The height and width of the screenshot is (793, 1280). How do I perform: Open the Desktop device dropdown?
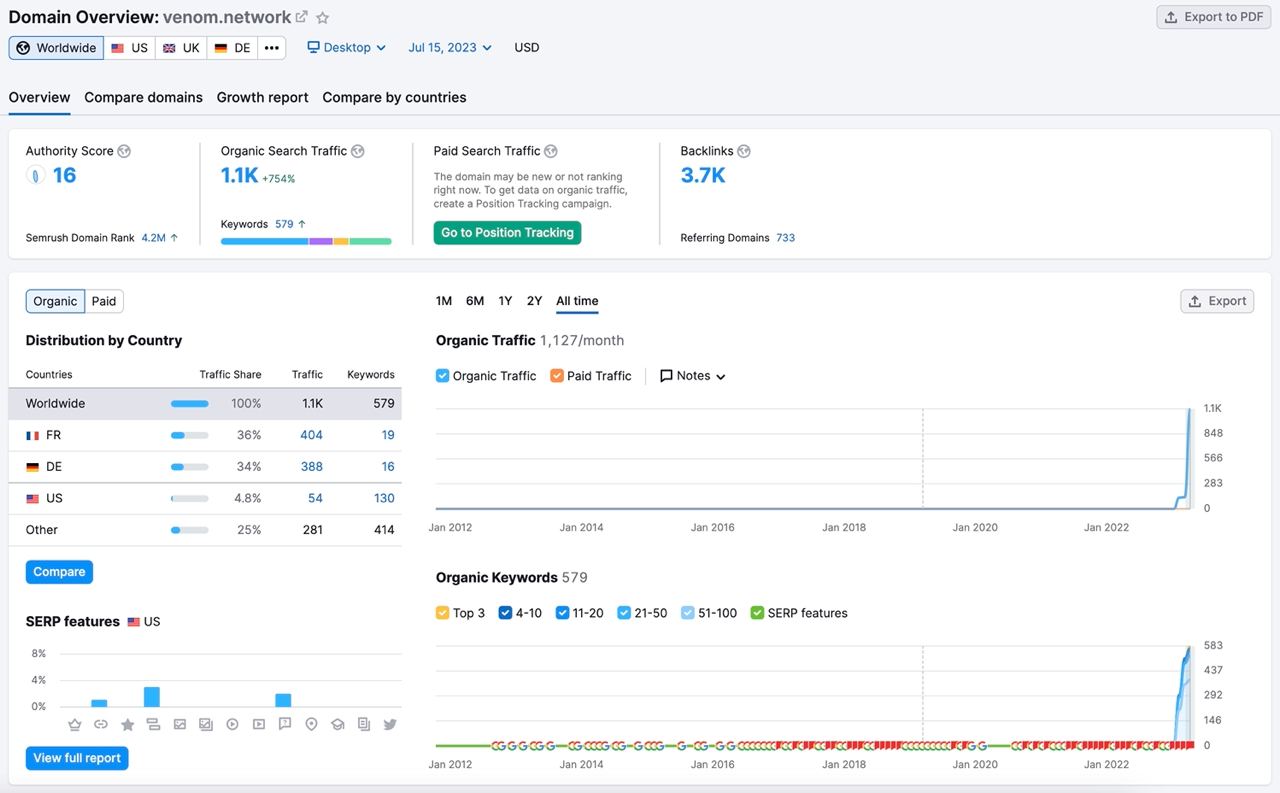coord(346,47)
